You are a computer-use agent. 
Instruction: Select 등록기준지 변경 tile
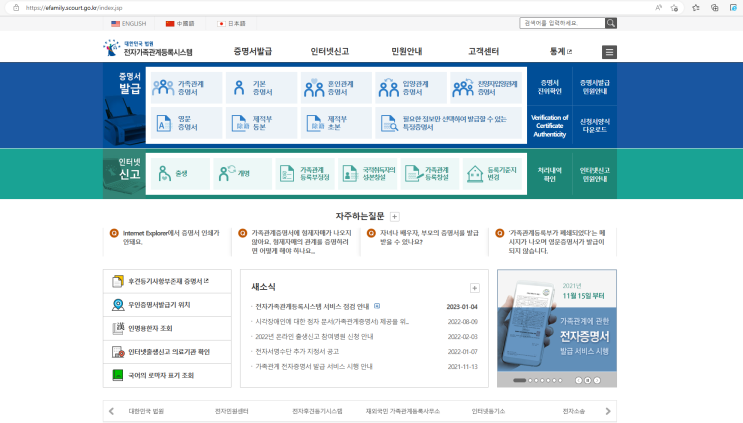pos(492,174)
